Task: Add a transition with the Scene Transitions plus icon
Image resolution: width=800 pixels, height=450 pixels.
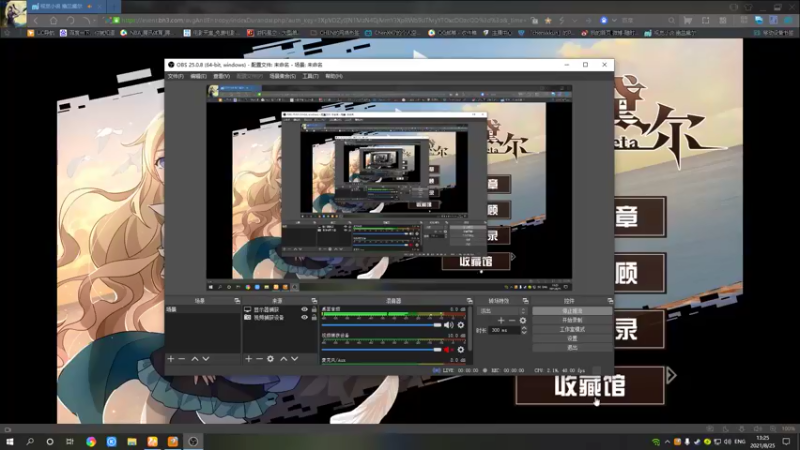Action: 501,320
